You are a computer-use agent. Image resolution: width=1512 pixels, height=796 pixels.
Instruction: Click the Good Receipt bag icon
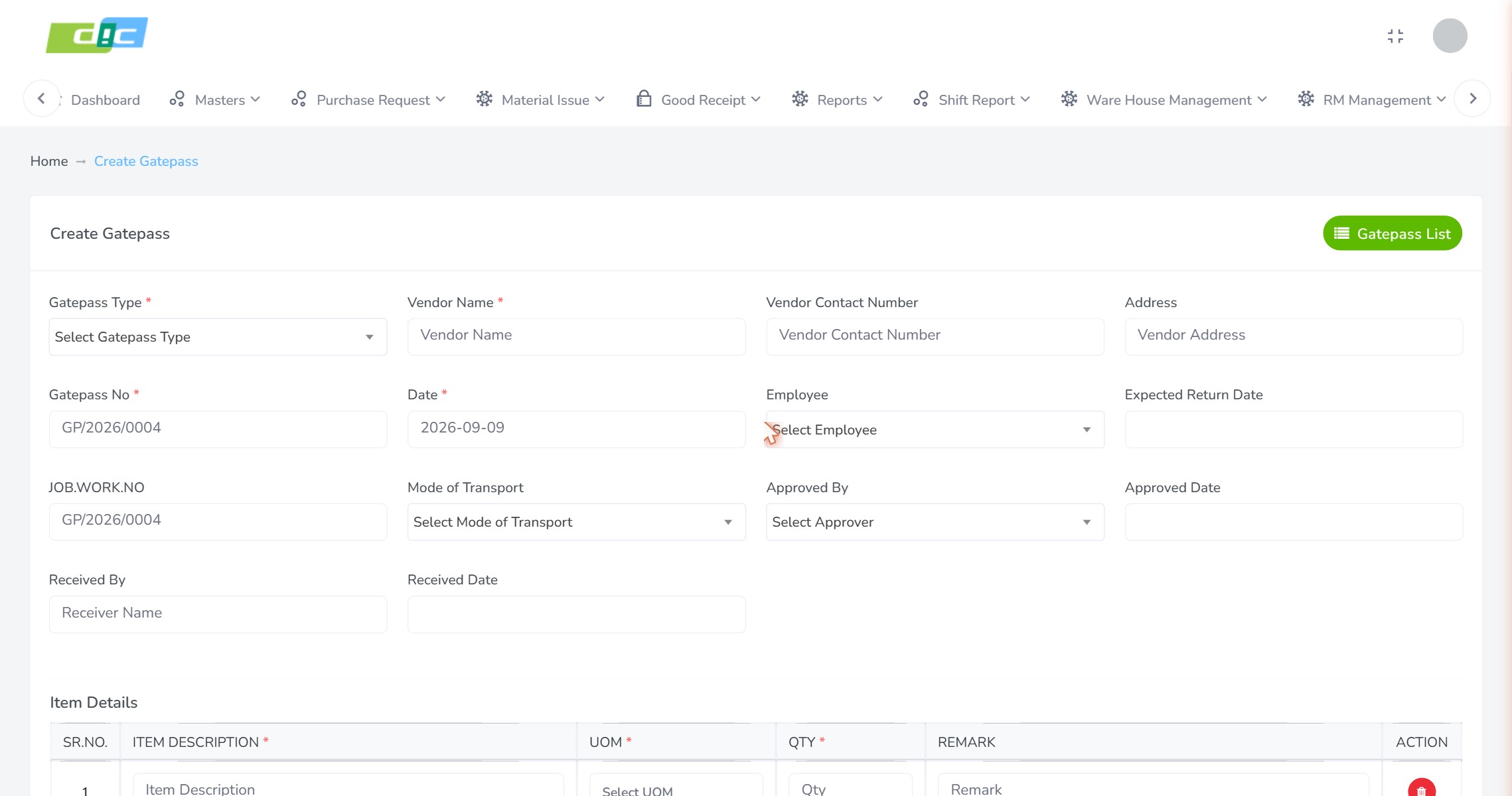(644, 99)
